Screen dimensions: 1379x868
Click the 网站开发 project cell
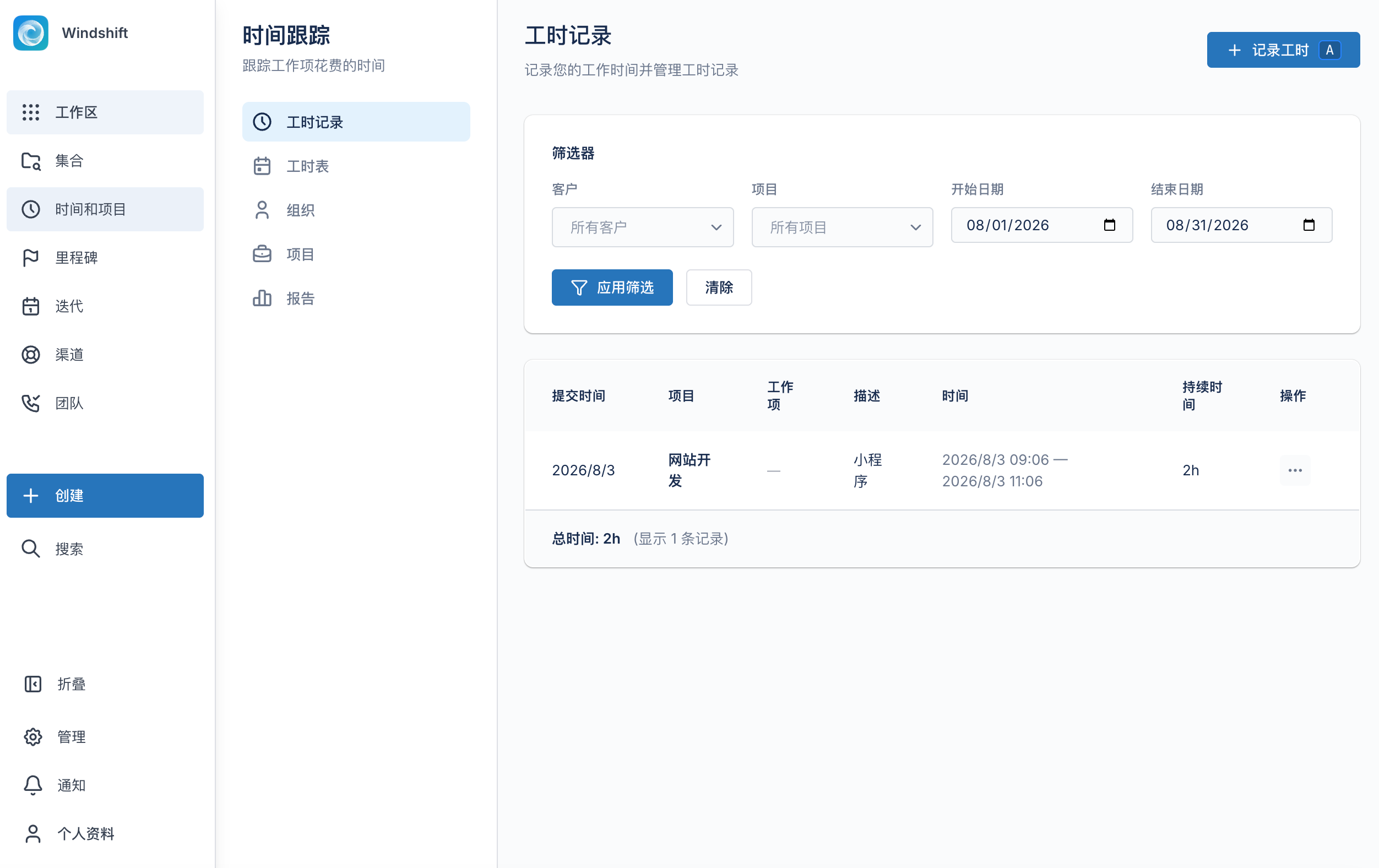click(689, 471)
